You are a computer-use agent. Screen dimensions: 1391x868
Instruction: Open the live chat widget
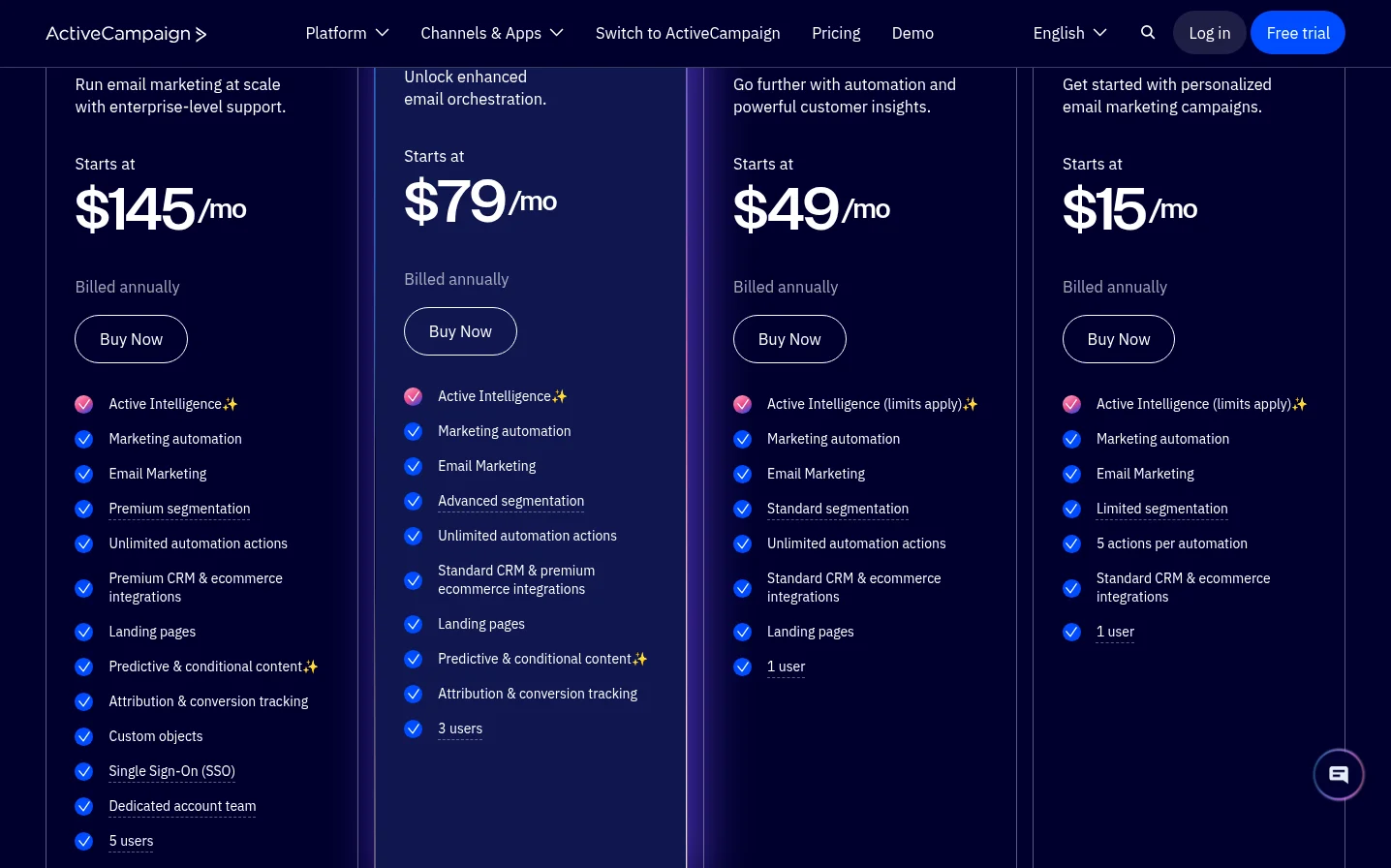click(x=1339, y=775)
